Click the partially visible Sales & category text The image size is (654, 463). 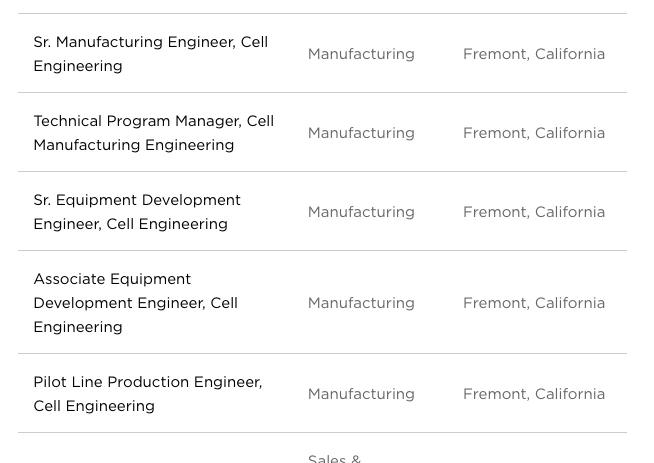click(x=334, y=458)
